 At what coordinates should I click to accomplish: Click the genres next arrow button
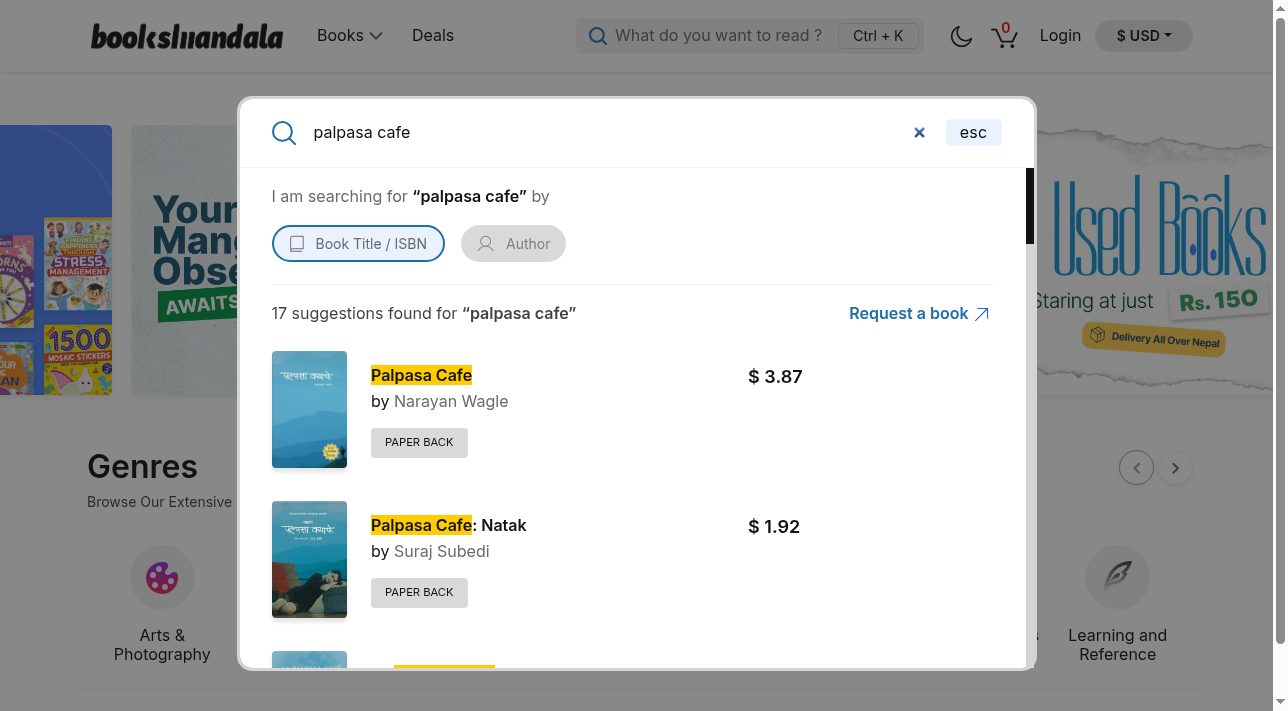pyautogui.click(x=1175, y=467)
